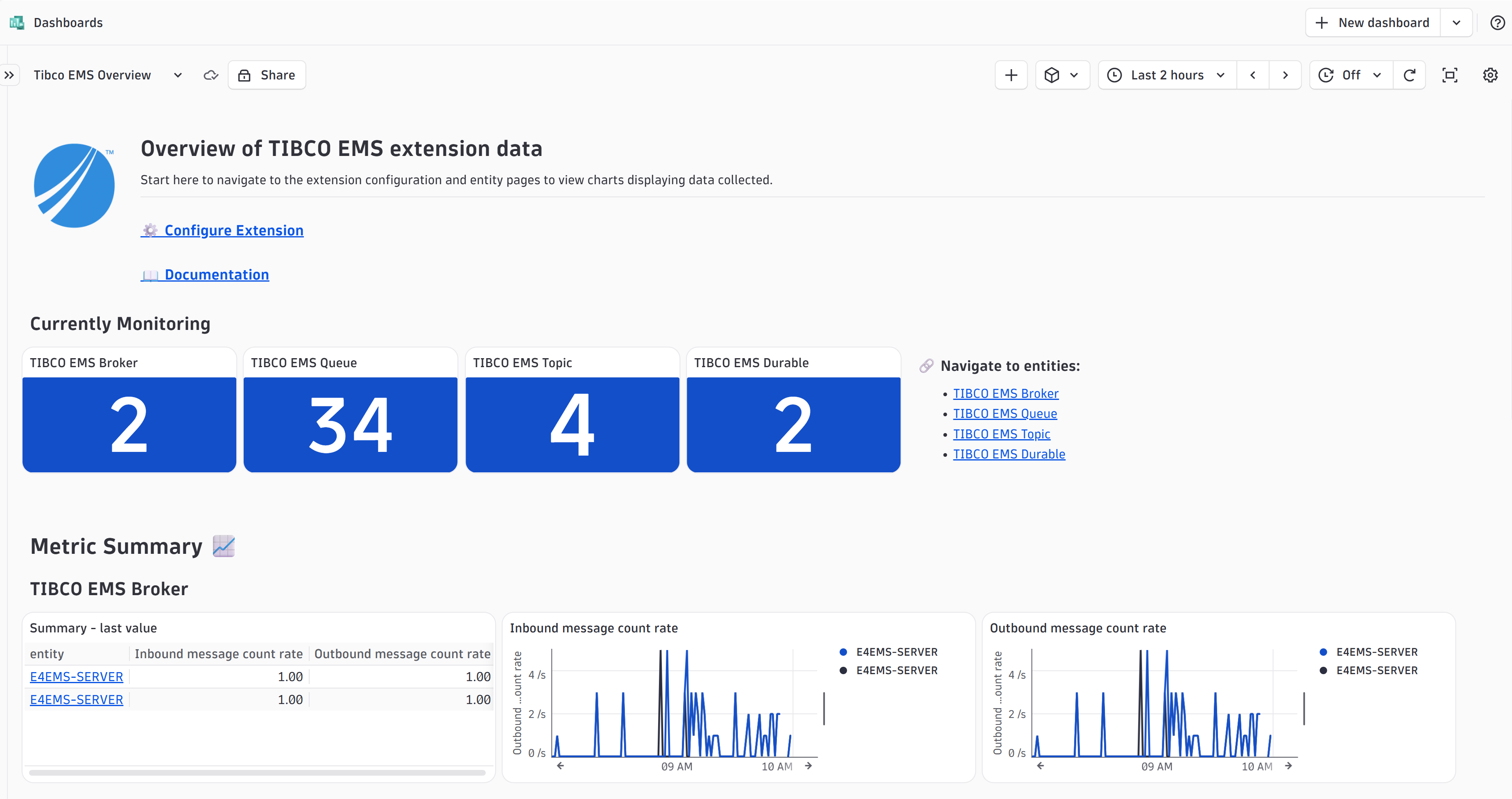Click the Dashboards app icon

point(16,22)
